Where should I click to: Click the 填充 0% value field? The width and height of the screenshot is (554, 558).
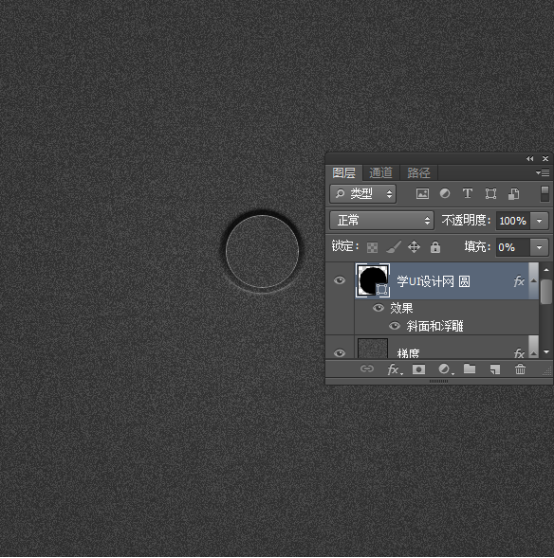pyautogui.click(x=513, y=247)
